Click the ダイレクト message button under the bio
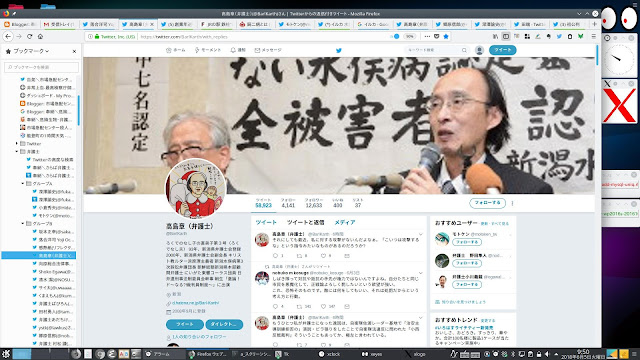 click(224, 324)
